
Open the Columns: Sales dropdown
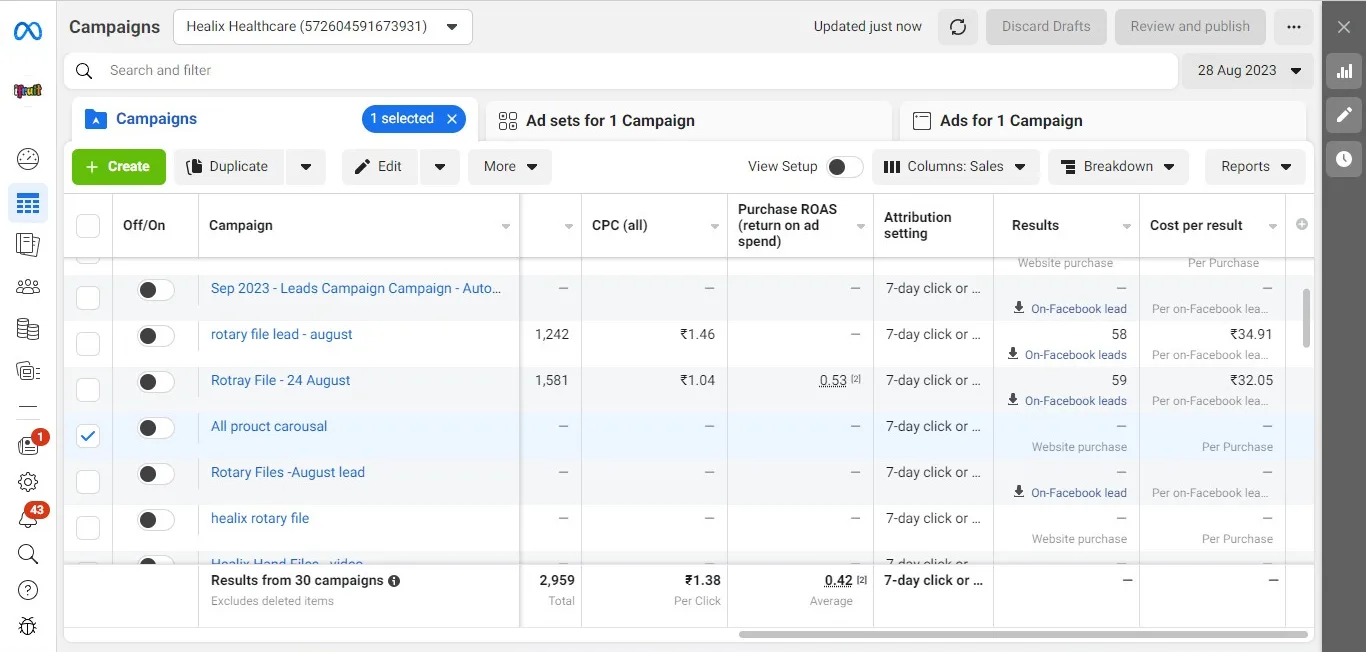pyautogui.click(x=956, y=167)
